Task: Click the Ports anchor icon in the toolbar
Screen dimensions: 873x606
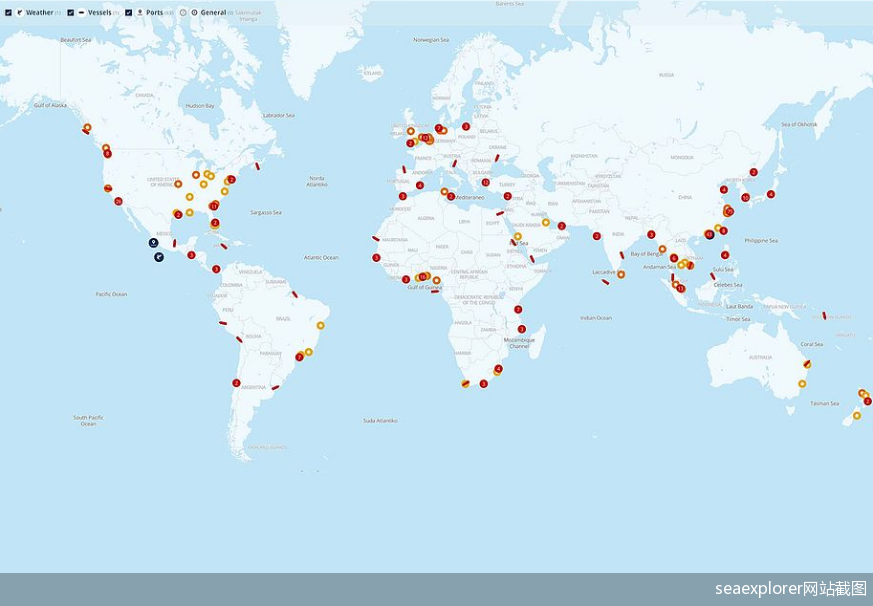Action: pos(140,12)
